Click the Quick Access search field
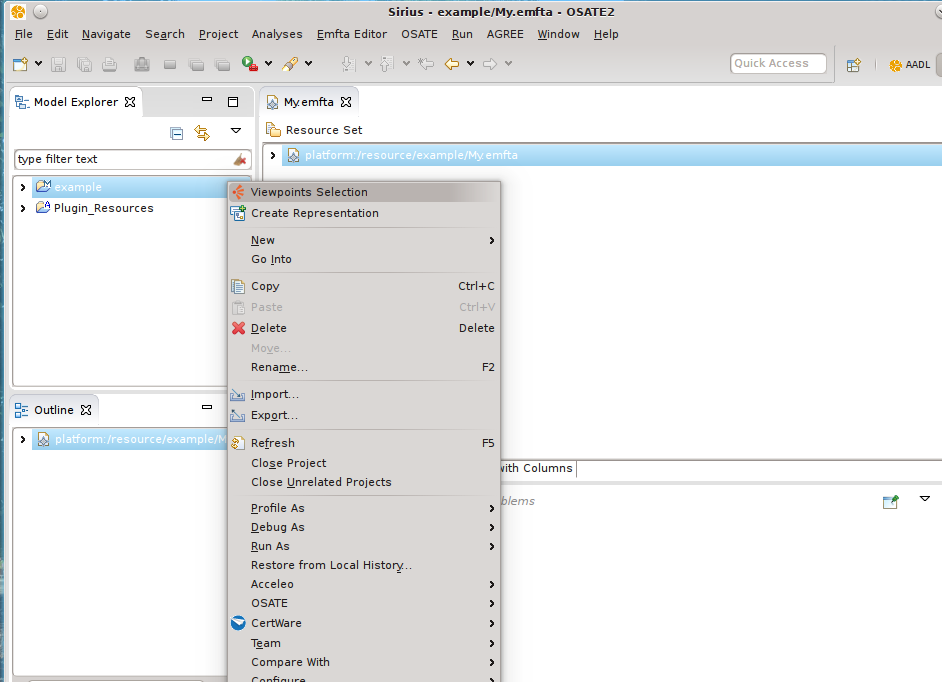The image size is (942, 682). coord(778,64)
